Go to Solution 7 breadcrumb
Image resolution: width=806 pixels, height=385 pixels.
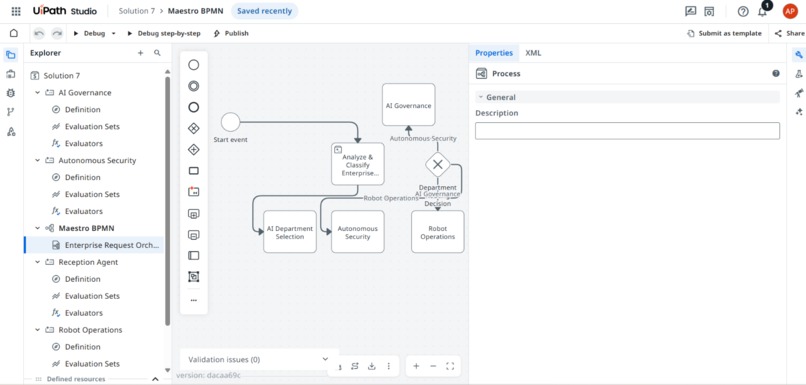click(137, 11)
